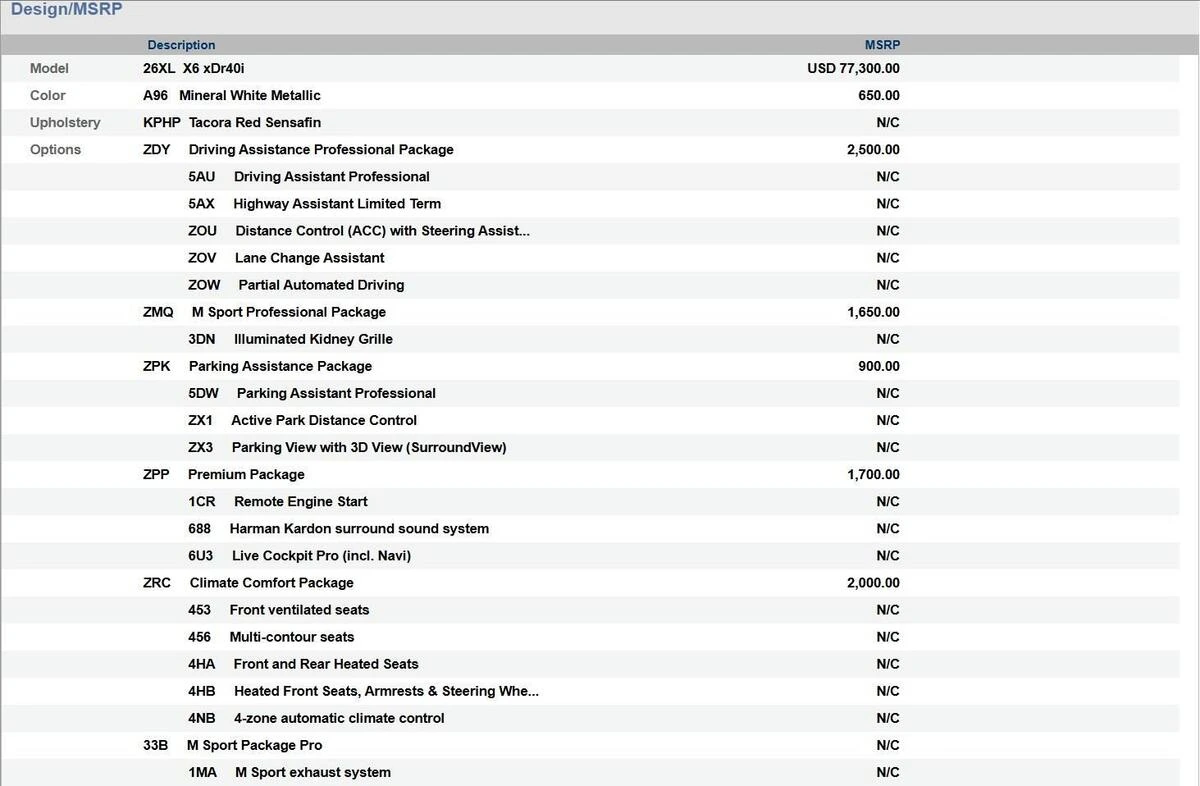This screenshot has width=1200, height=786.
Task: Click the truncated Distance Control (ACC) entry
Action: tap(382, 230)
